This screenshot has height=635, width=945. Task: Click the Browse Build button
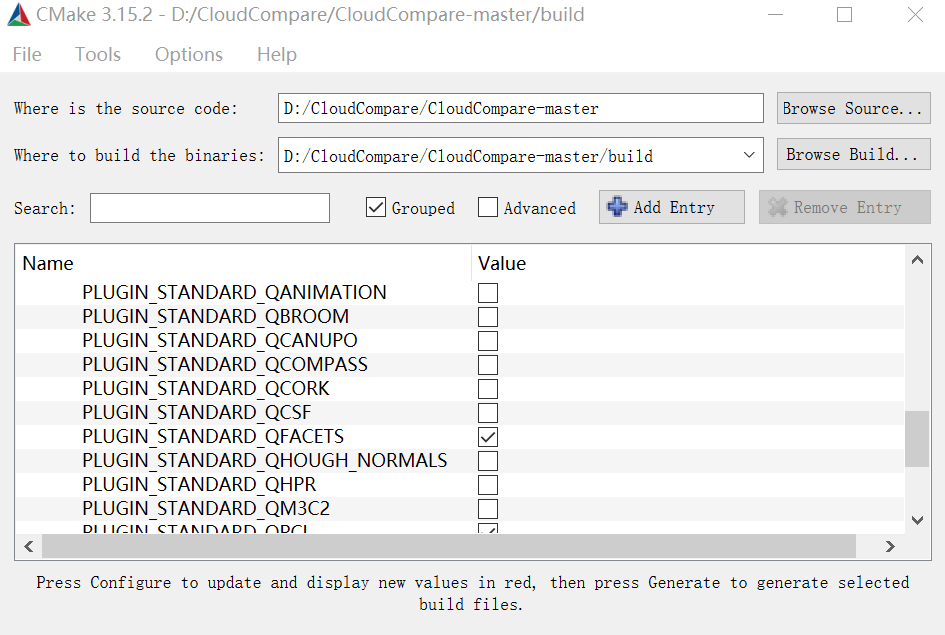point(852,154)
